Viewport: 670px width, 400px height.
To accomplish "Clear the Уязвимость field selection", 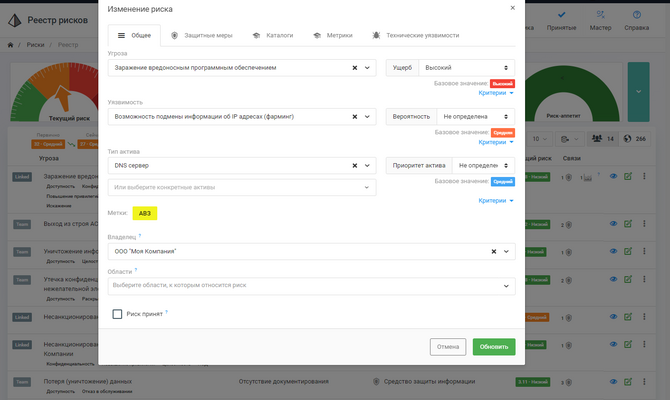I will pos(355,117).
